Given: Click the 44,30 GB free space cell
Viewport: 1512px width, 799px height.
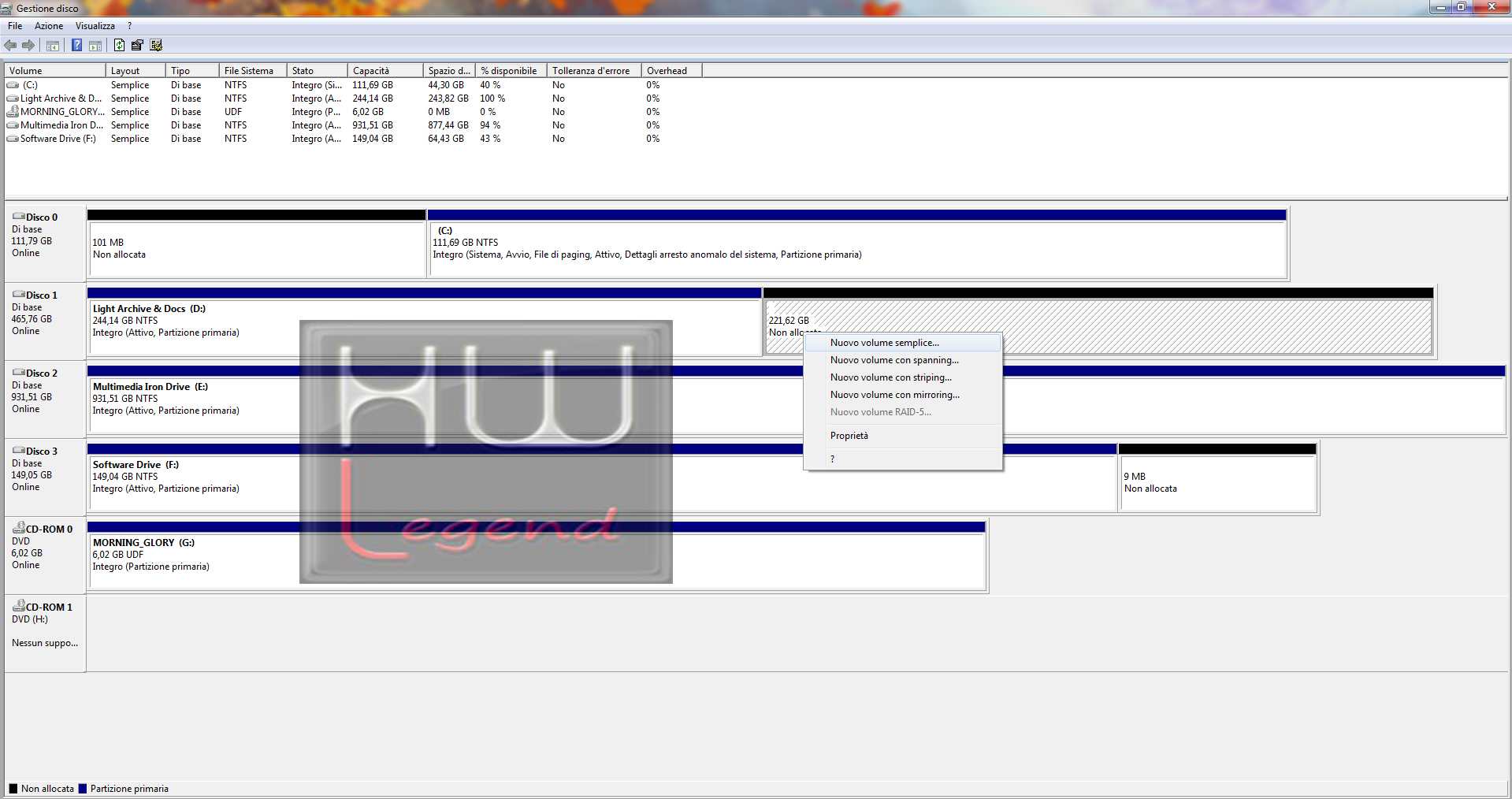Looking at the screenshot, I should pos(446,85).
